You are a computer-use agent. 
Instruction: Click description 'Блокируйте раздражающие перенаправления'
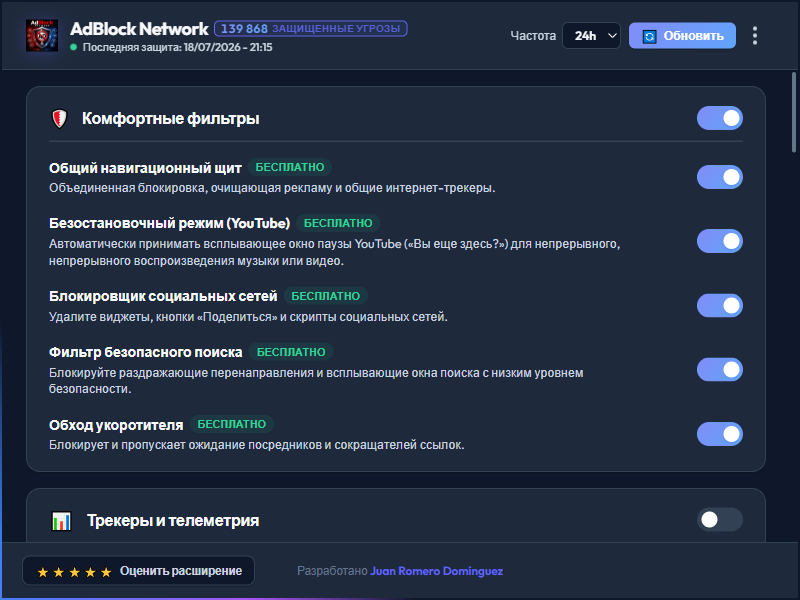(x=316, y=381)
